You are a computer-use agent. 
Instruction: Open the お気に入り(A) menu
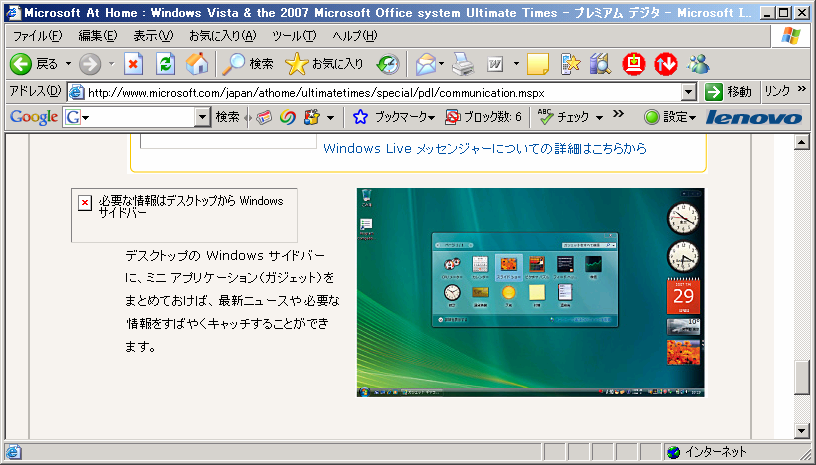[222, 36]
